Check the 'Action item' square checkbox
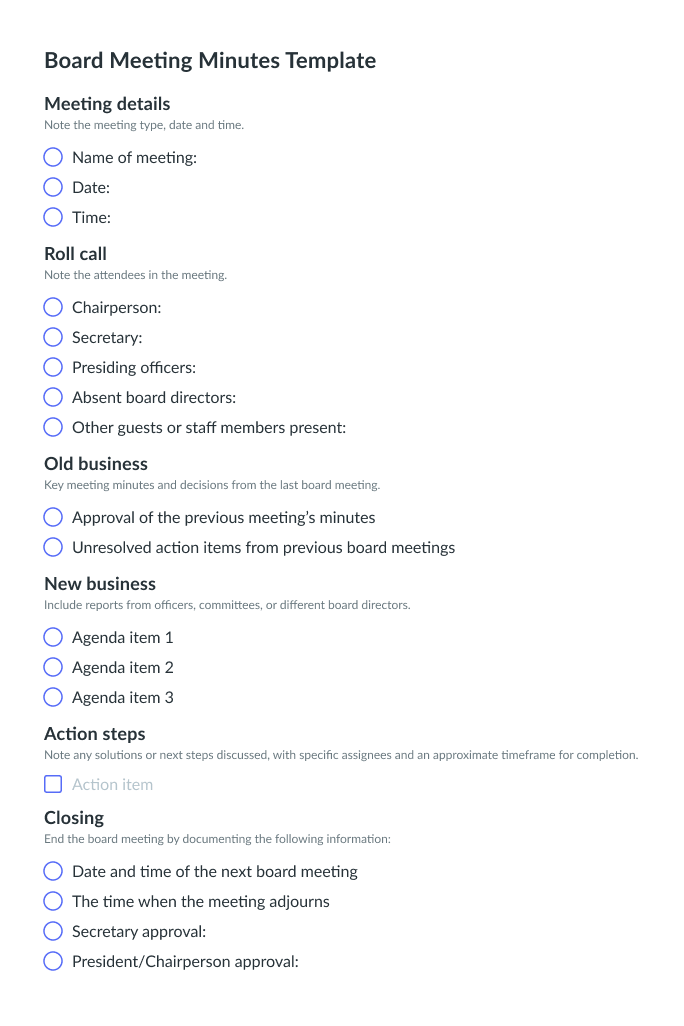Screen dimensions: 684x1026 (x=53, y=784)
